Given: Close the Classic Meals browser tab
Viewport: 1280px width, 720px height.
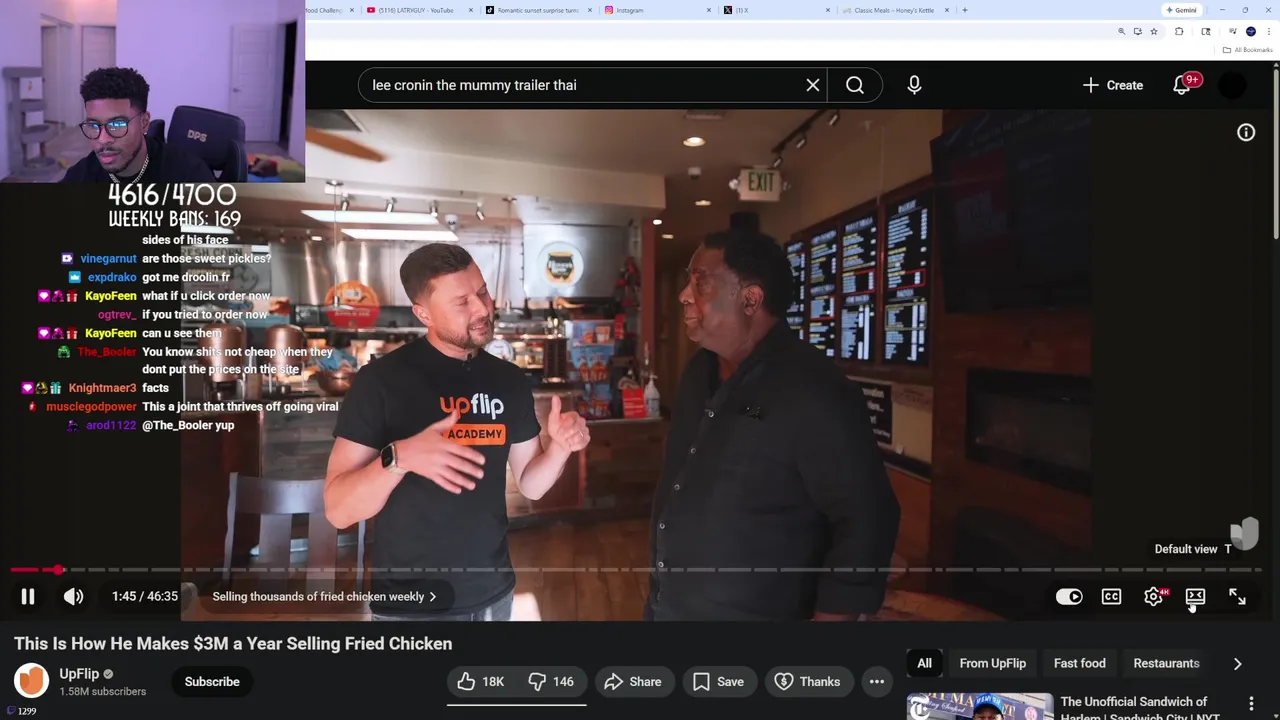Looking at the screenshot, I should (948, 10).
